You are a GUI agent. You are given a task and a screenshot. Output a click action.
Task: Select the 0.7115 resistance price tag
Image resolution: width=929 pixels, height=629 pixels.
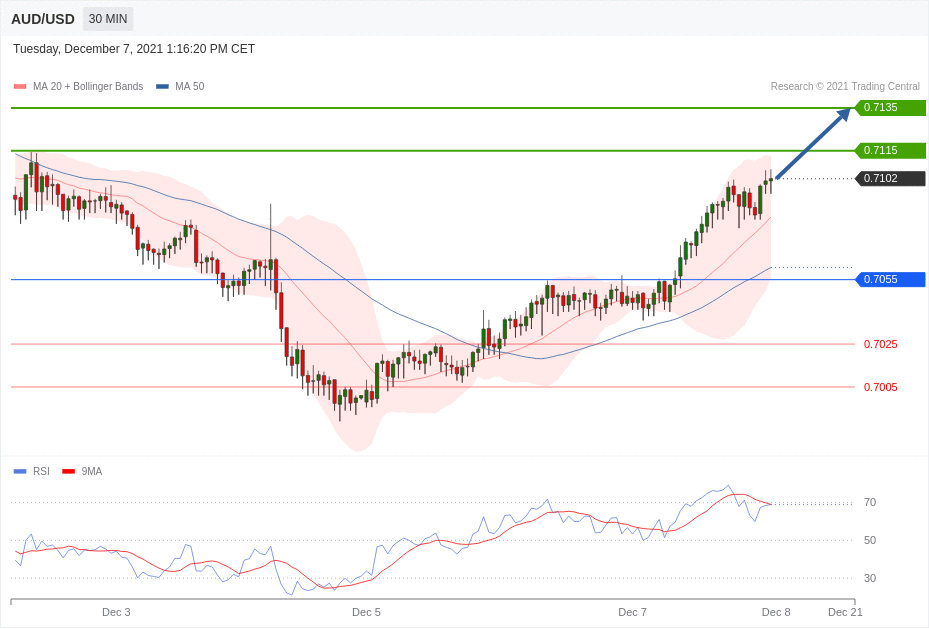[x=890, y=150]
